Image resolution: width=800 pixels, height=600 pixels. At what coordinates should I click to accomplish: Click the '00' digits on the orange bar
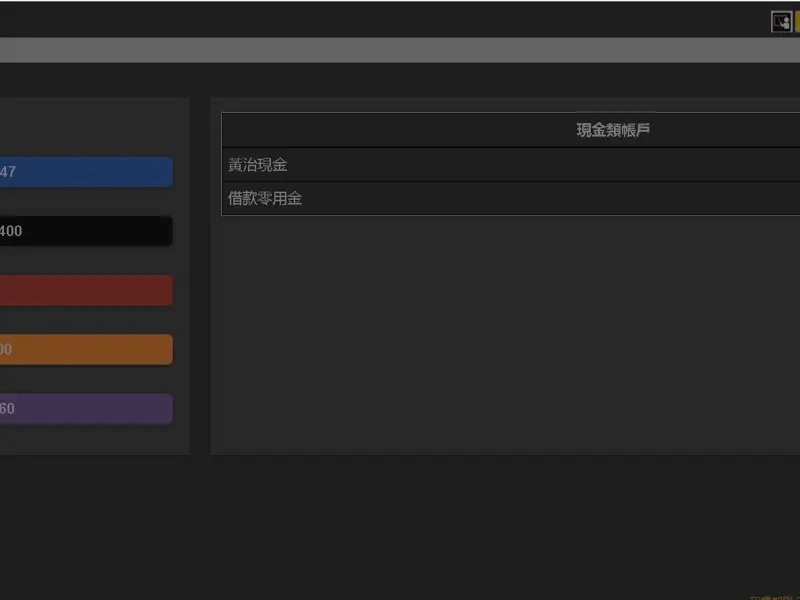(x=6, y=349)
